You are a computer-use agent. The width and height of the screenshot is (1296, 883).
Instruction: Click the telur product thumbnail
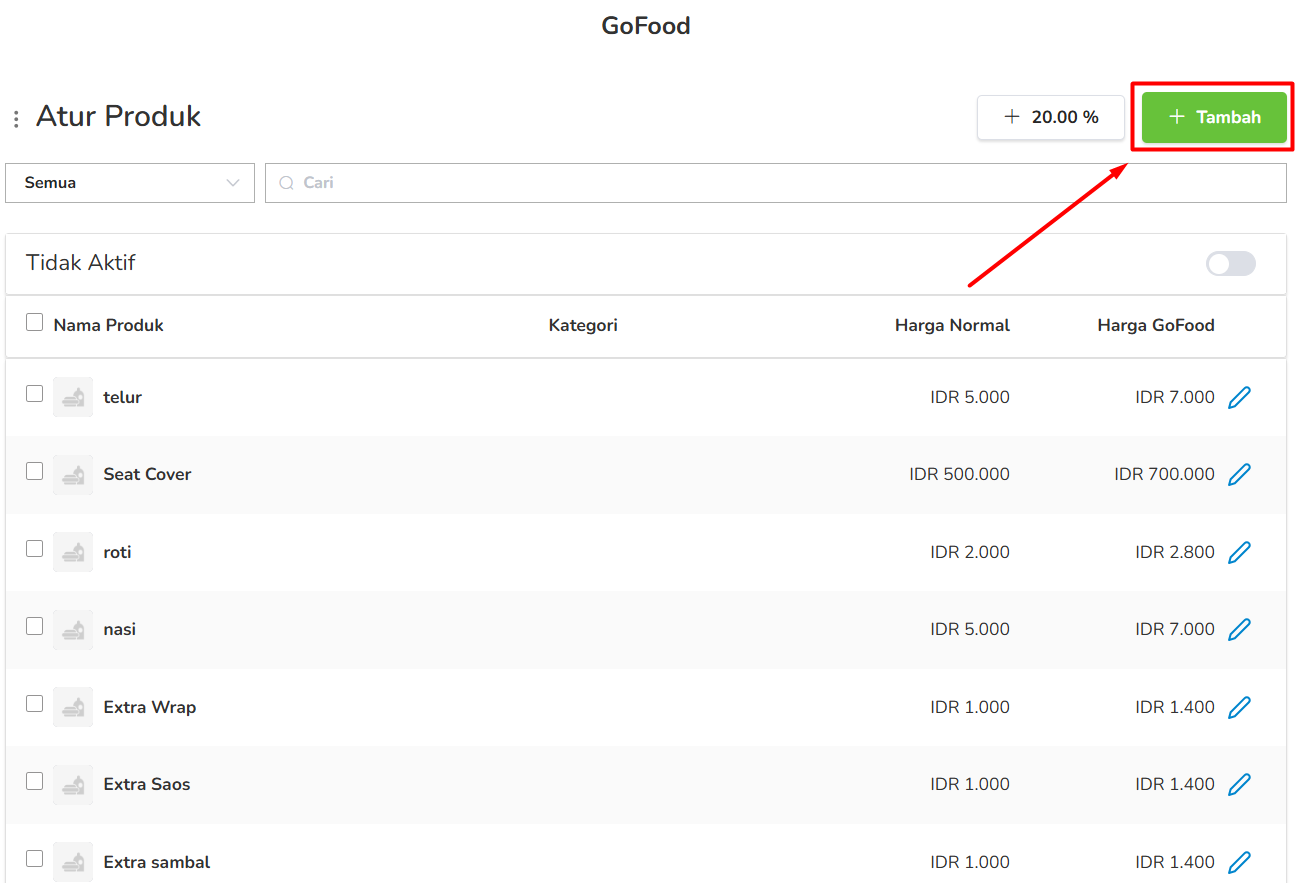point(73,397)
